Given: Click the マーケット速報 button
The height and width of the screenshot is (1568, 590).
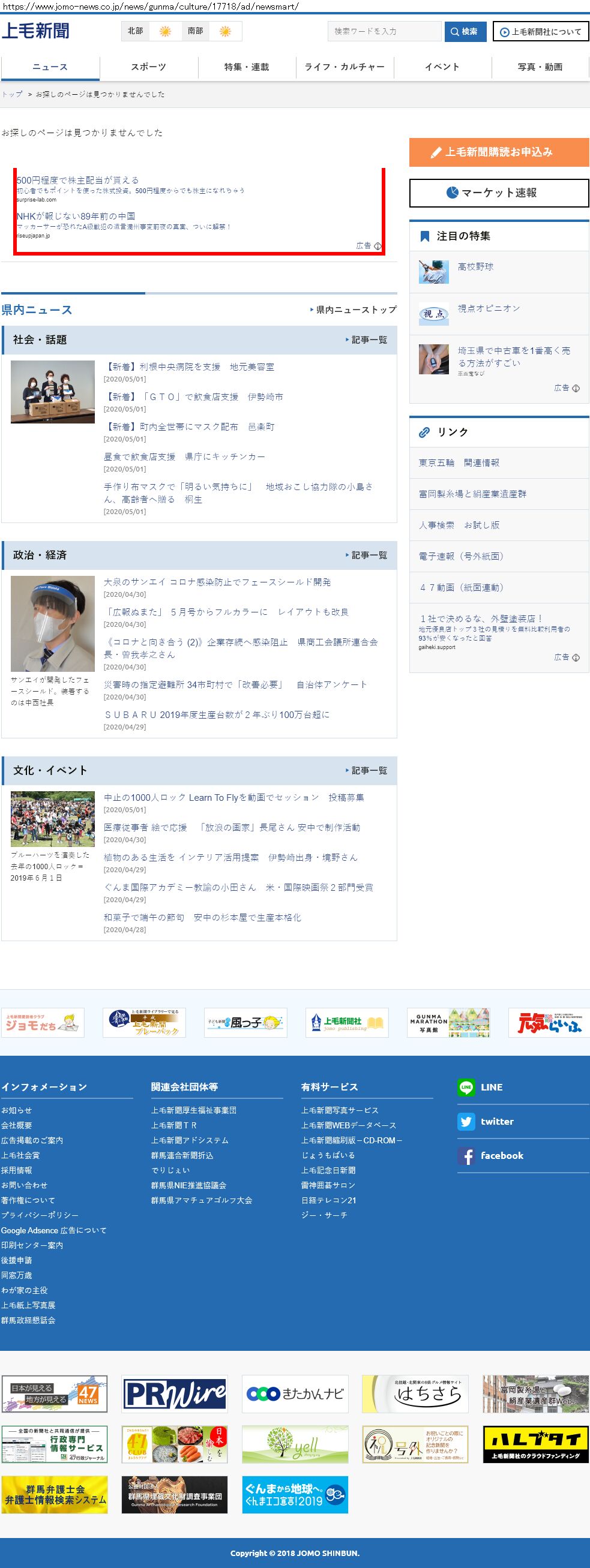Looking at the screenshot, I should point(499,193).
